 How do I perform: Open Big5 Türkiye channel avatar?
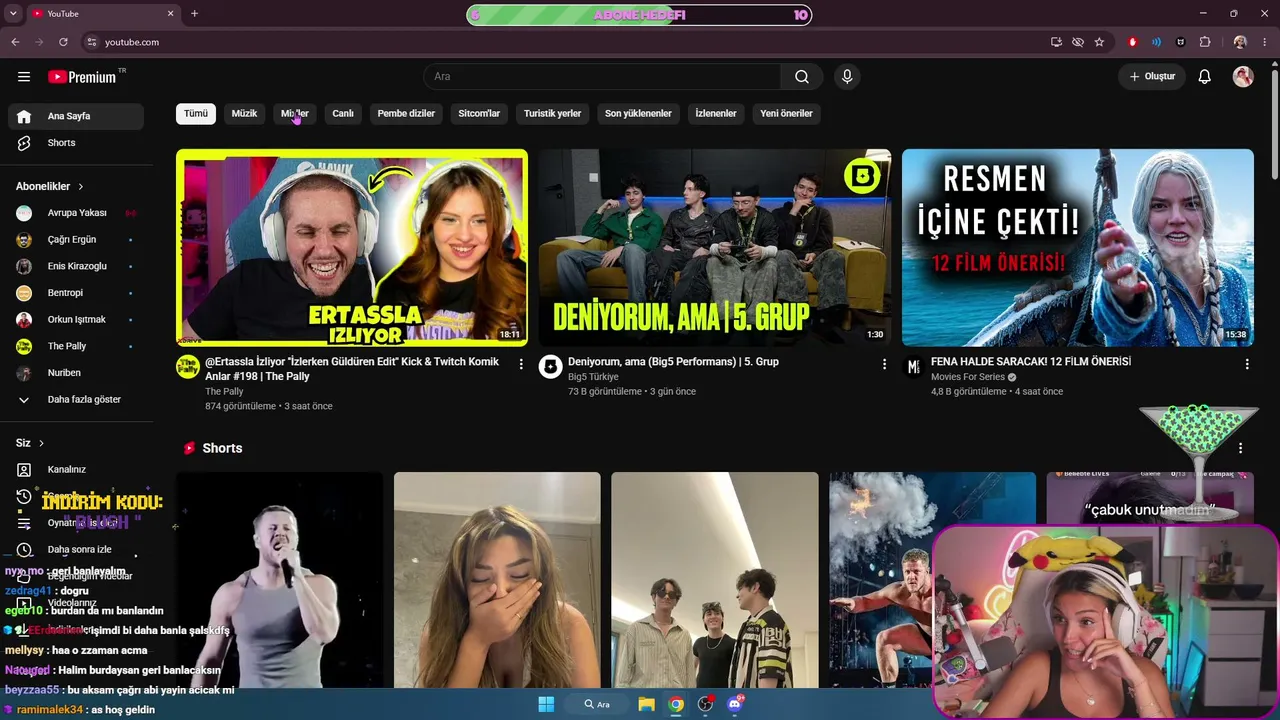(550, 367)
